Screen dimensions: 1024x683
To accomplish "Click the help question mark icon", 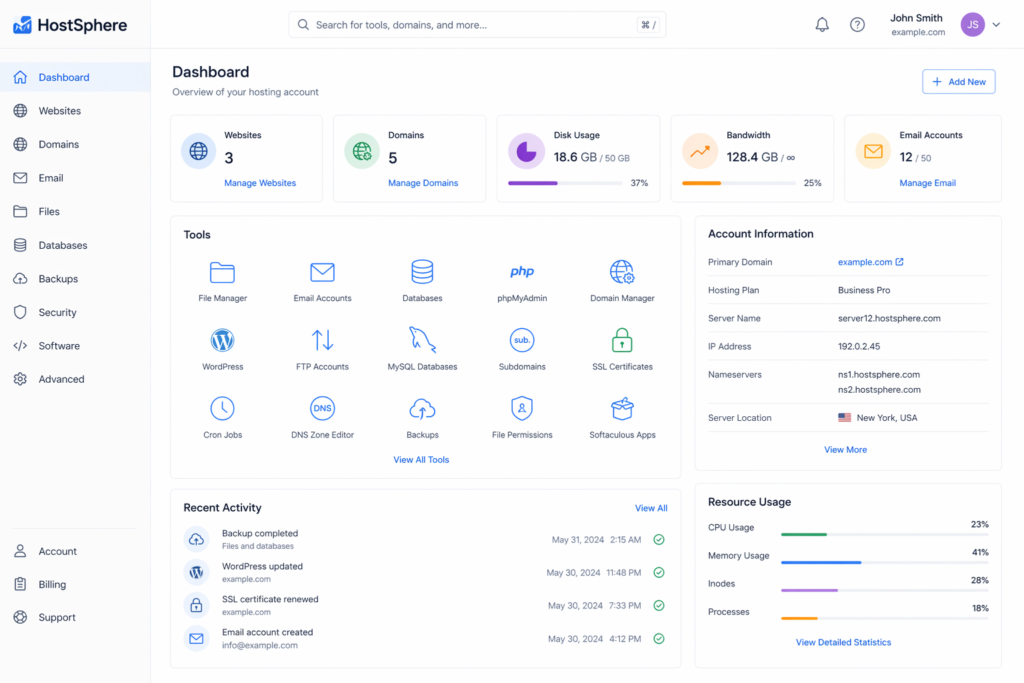I will (857, 25).
